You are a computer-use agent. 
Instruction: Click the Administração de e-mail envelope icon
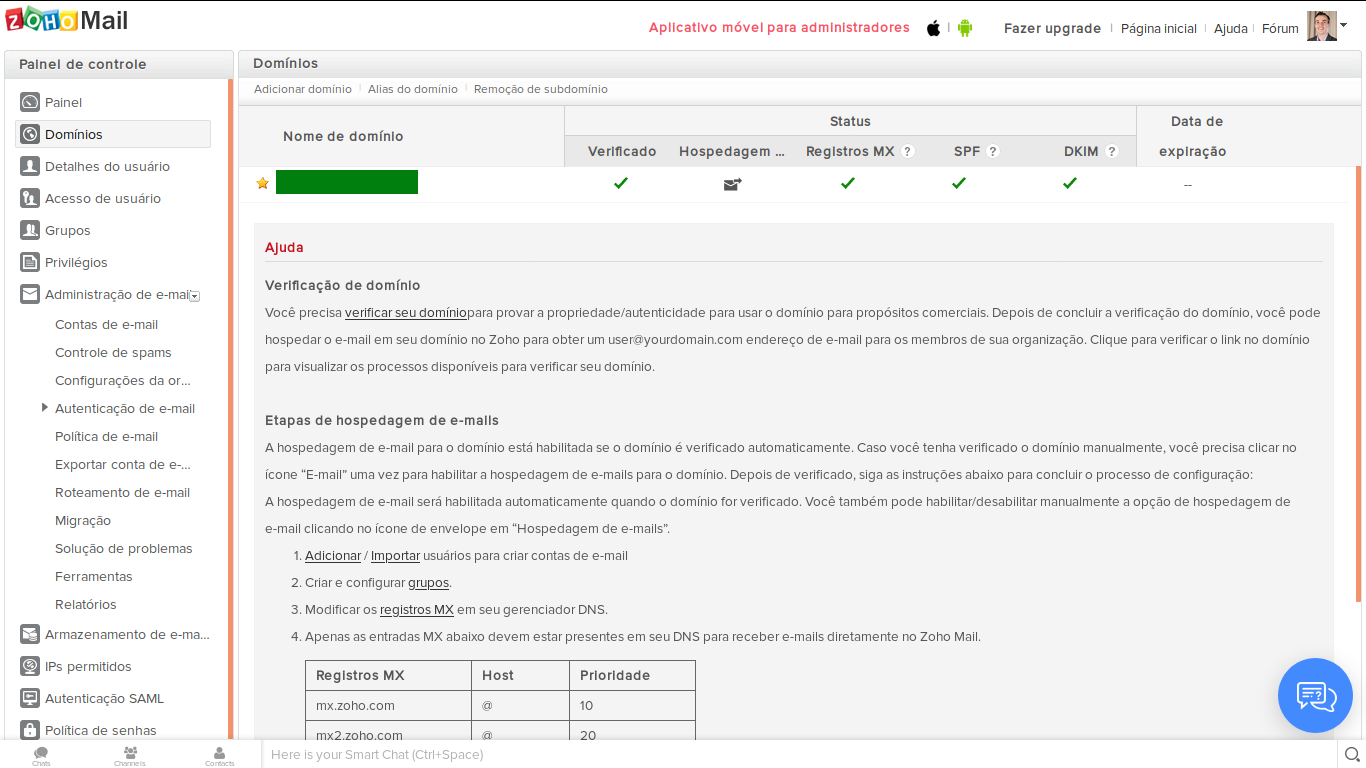pos(30,294)
